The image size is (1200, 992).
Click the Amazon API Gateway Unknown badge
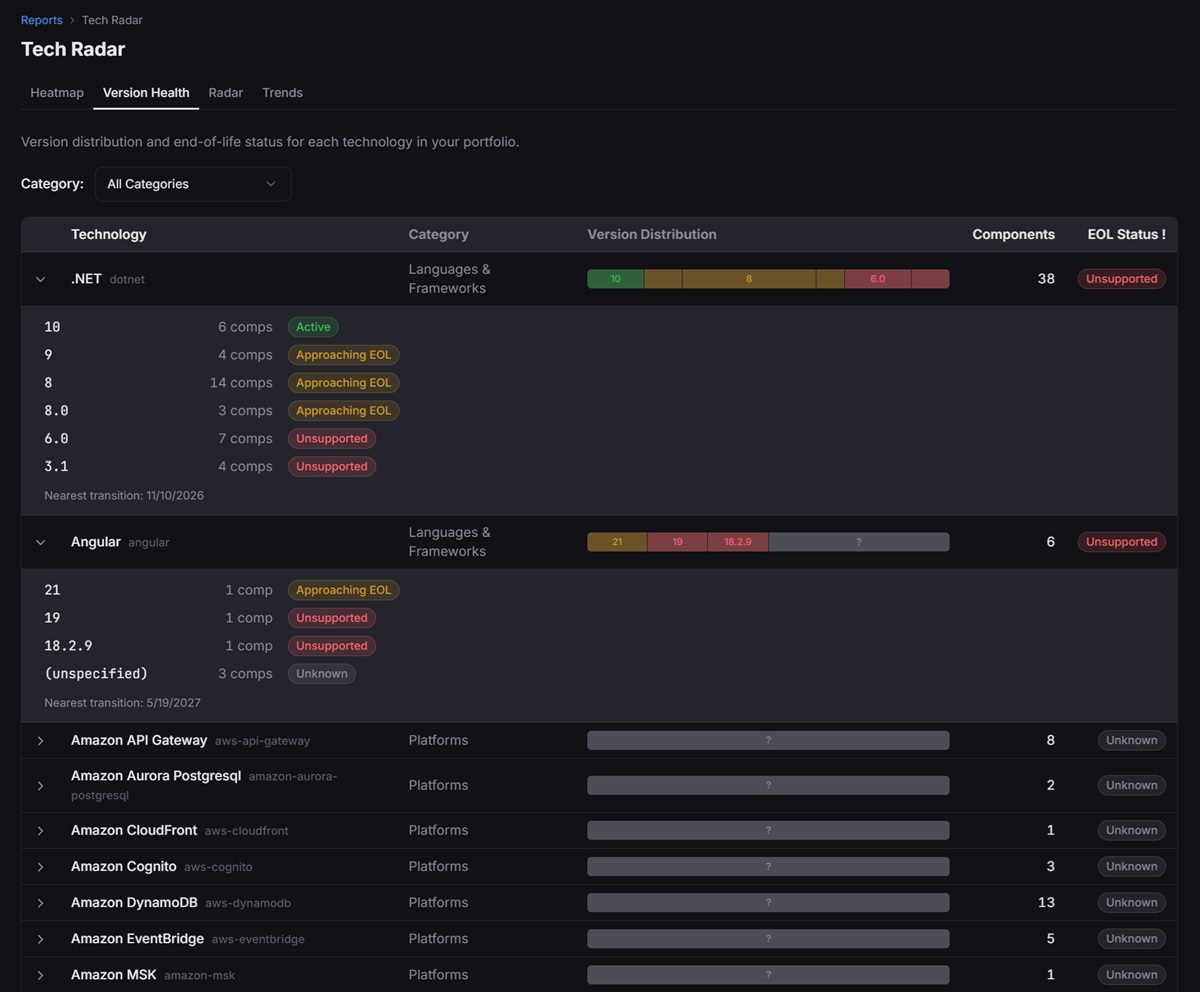pyautogui.click(x=1131, y=741)
